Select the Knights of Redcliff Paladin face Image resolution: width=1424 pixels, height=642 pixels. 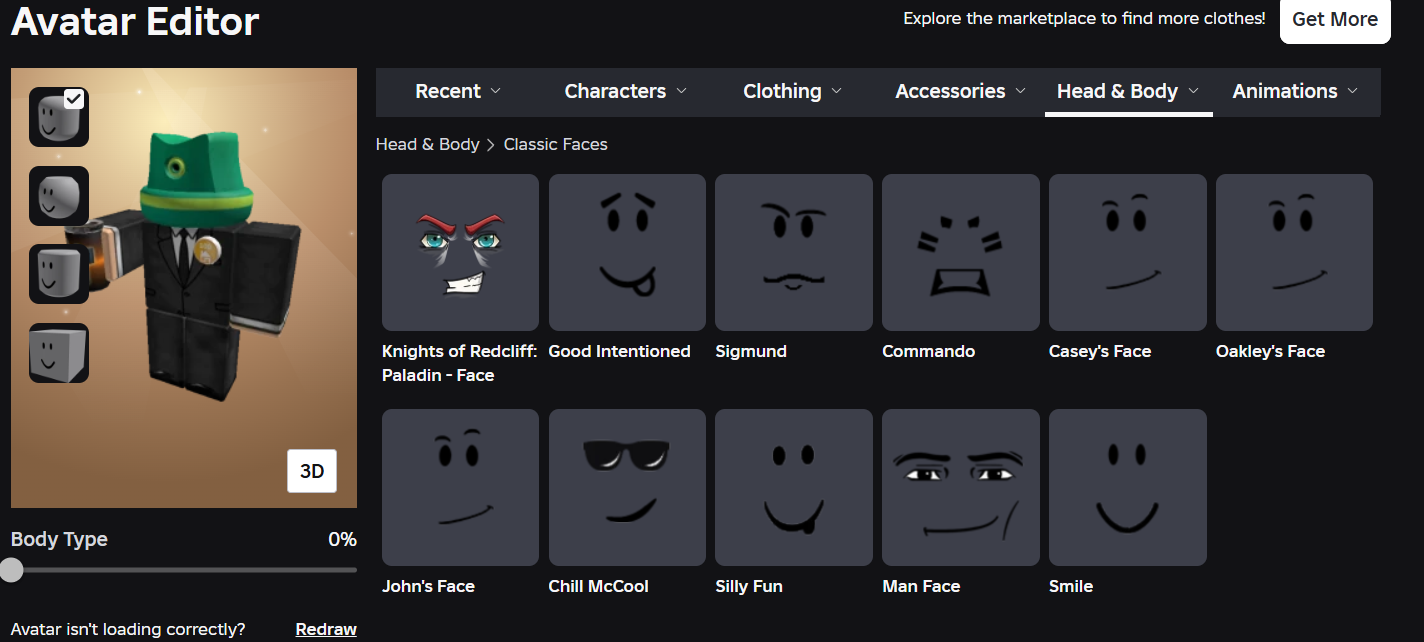(x=460, y=252)
